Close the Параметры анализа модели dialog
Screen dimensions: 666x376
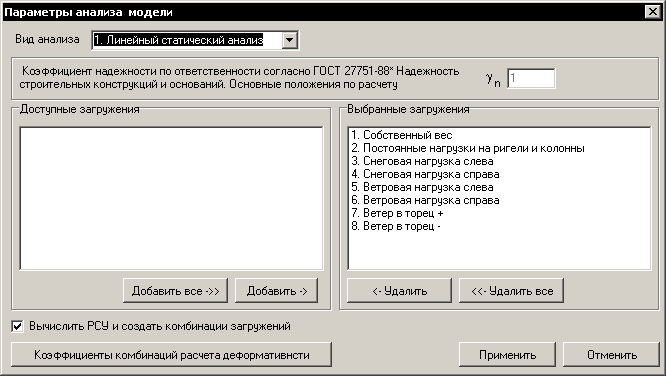tap(653, 12)
